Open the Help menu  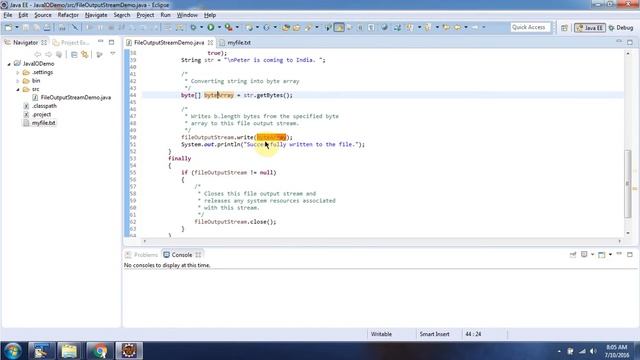(x=210, y=15)
